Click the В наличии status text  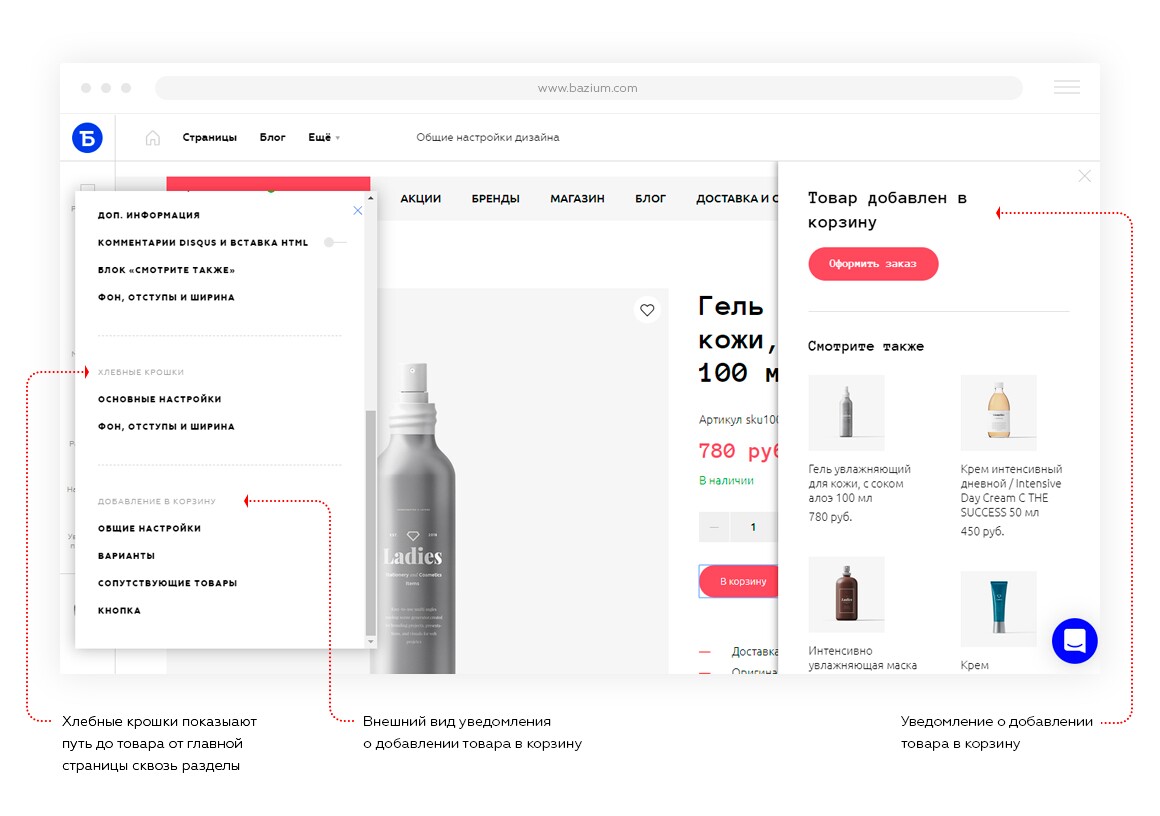tap(726, 480)
